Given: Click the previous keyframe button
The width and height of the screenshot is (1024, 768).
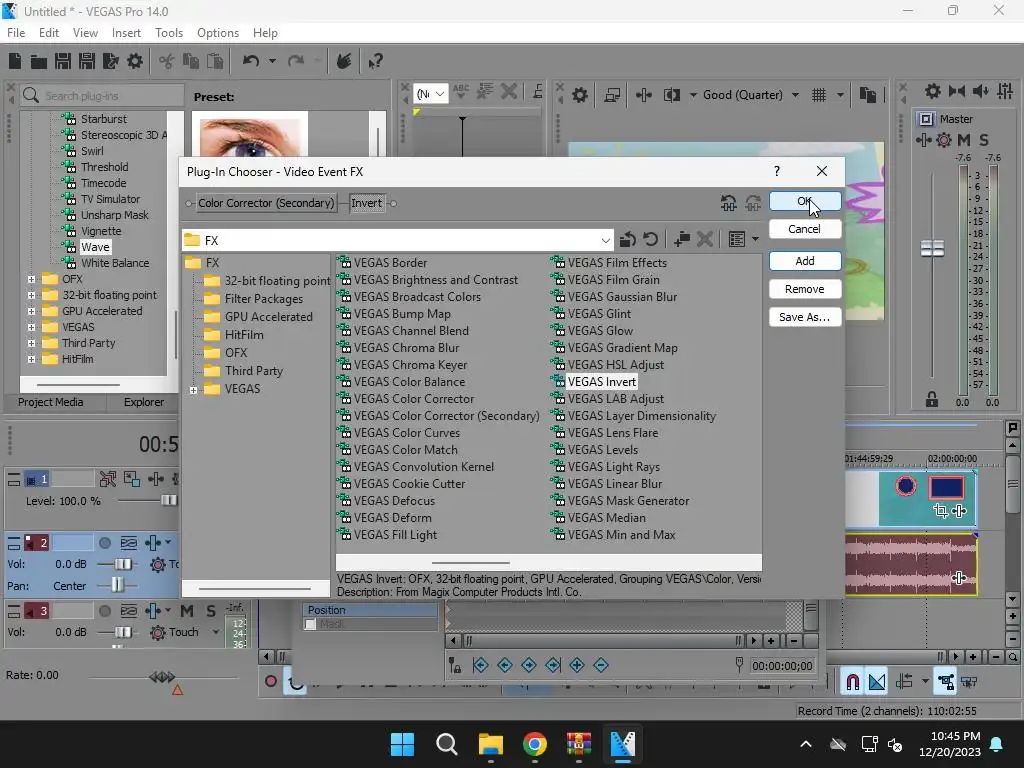Looking at the screenshot, I should [x=504, y=665].
